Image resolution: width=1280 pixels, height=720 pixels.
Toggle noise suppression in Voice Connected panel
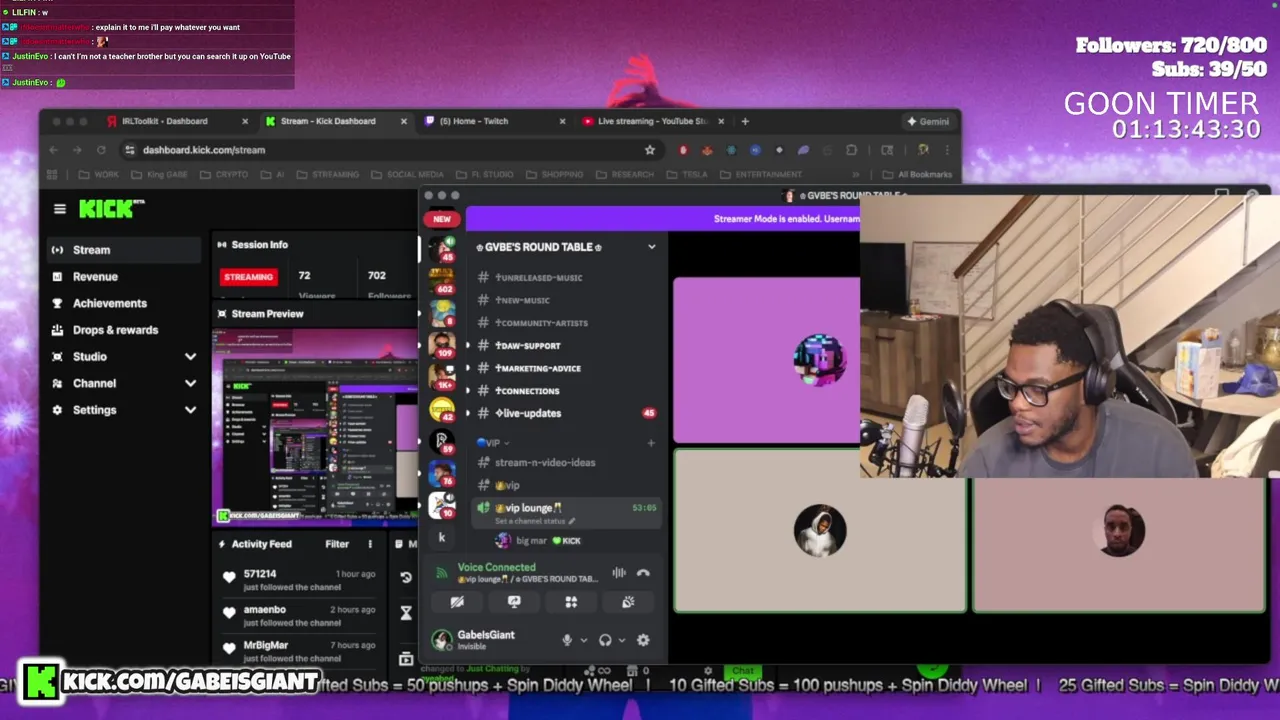pyautogui.click(x=619, y=573)
